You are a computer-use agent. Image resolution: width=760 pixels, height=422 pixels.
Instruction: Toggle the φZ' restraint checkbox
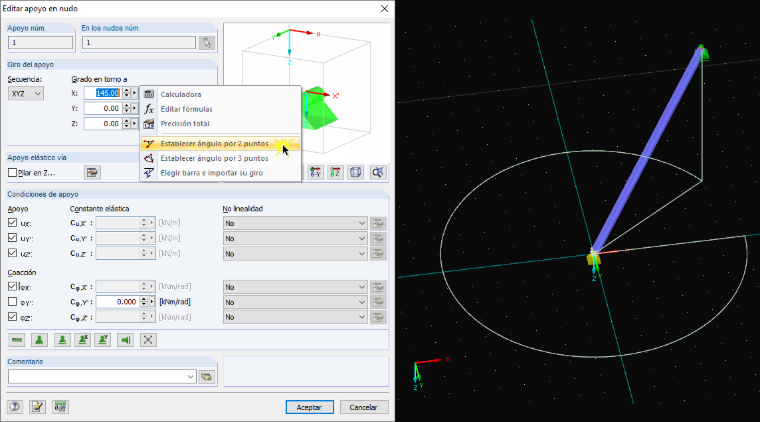[13, 317]
